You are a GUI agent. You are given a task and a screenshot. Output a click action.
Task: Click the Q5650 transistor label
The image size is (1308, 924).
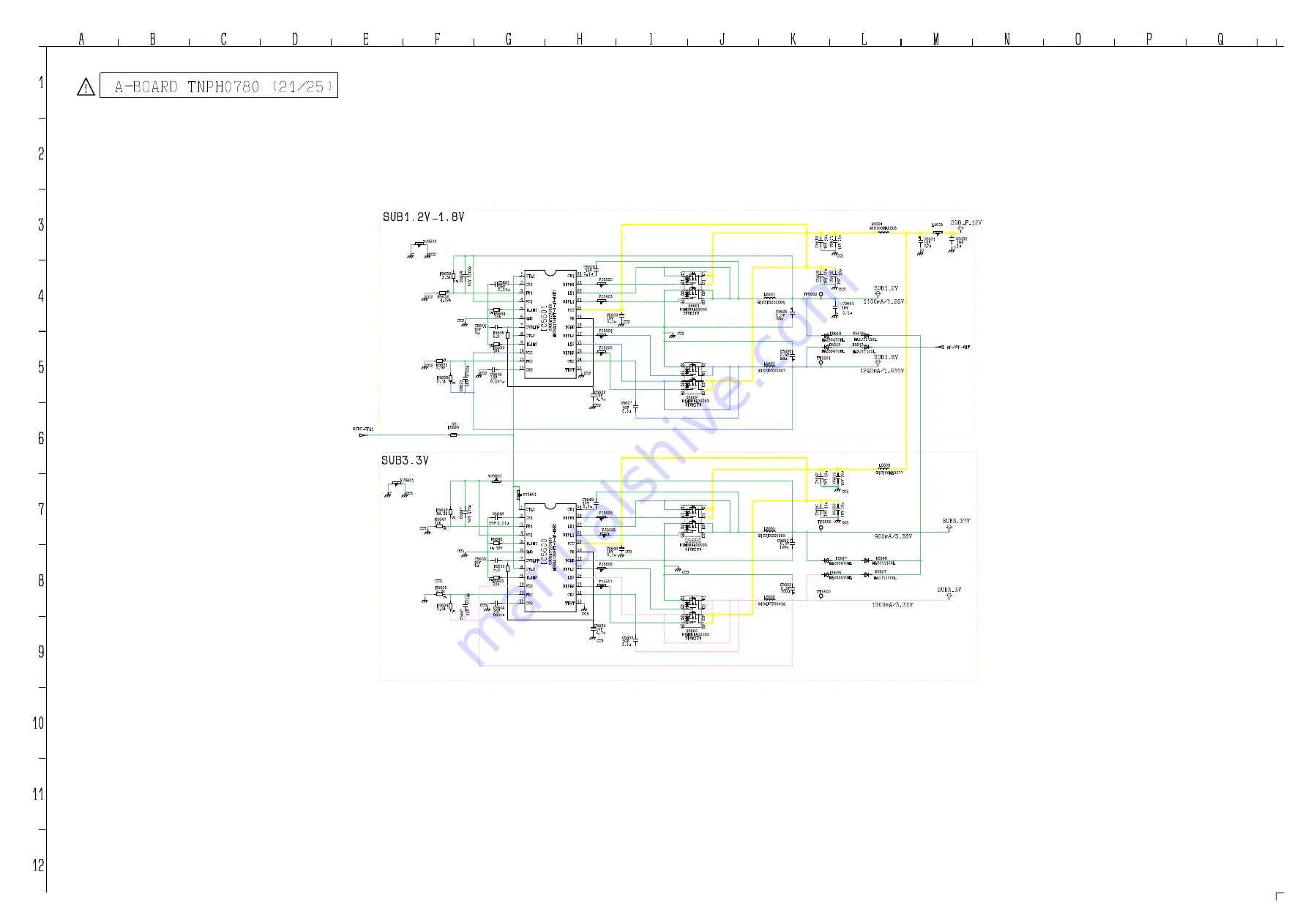click(x=692, y=541)
